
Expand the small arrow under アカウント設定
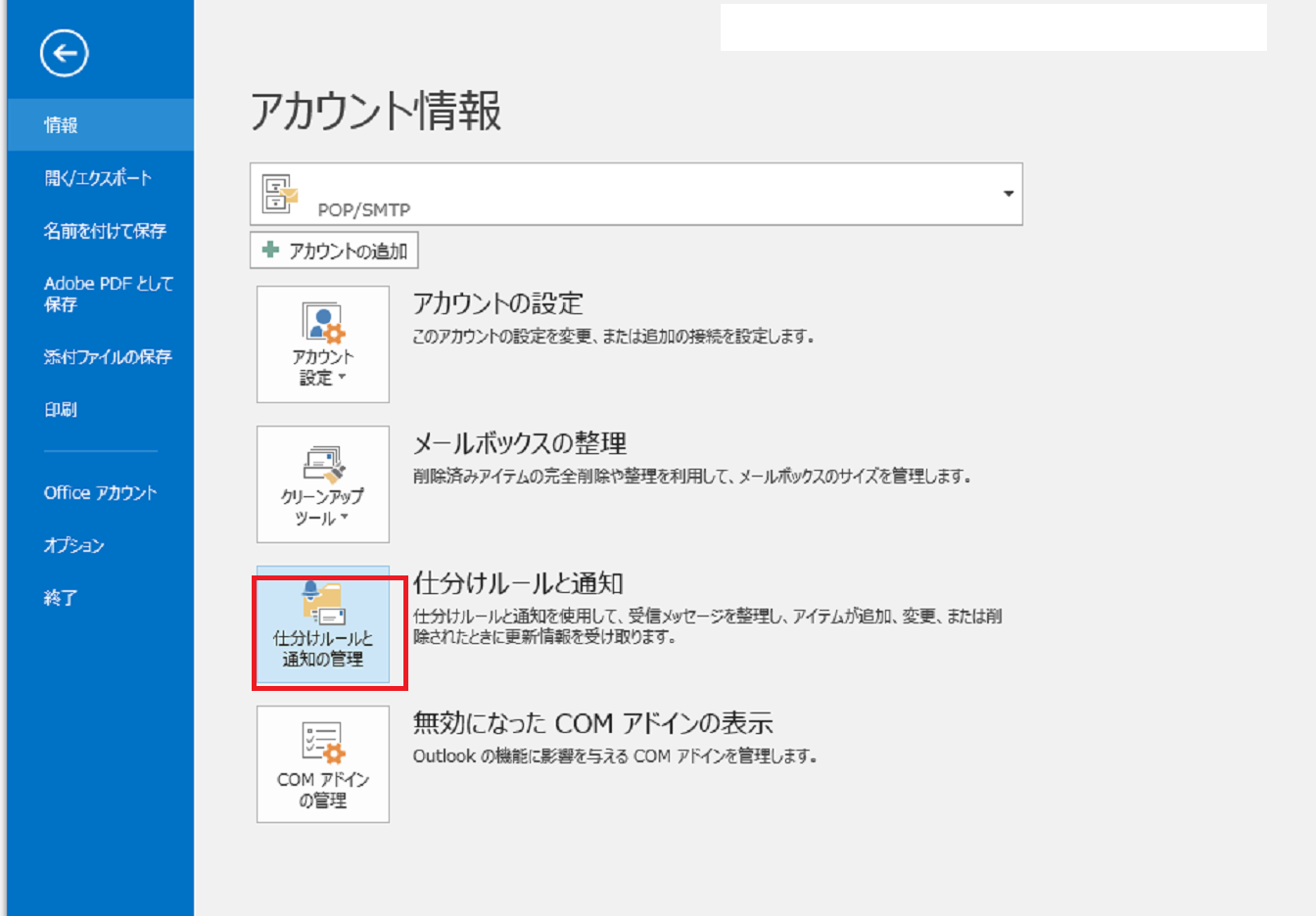[342, 378]
